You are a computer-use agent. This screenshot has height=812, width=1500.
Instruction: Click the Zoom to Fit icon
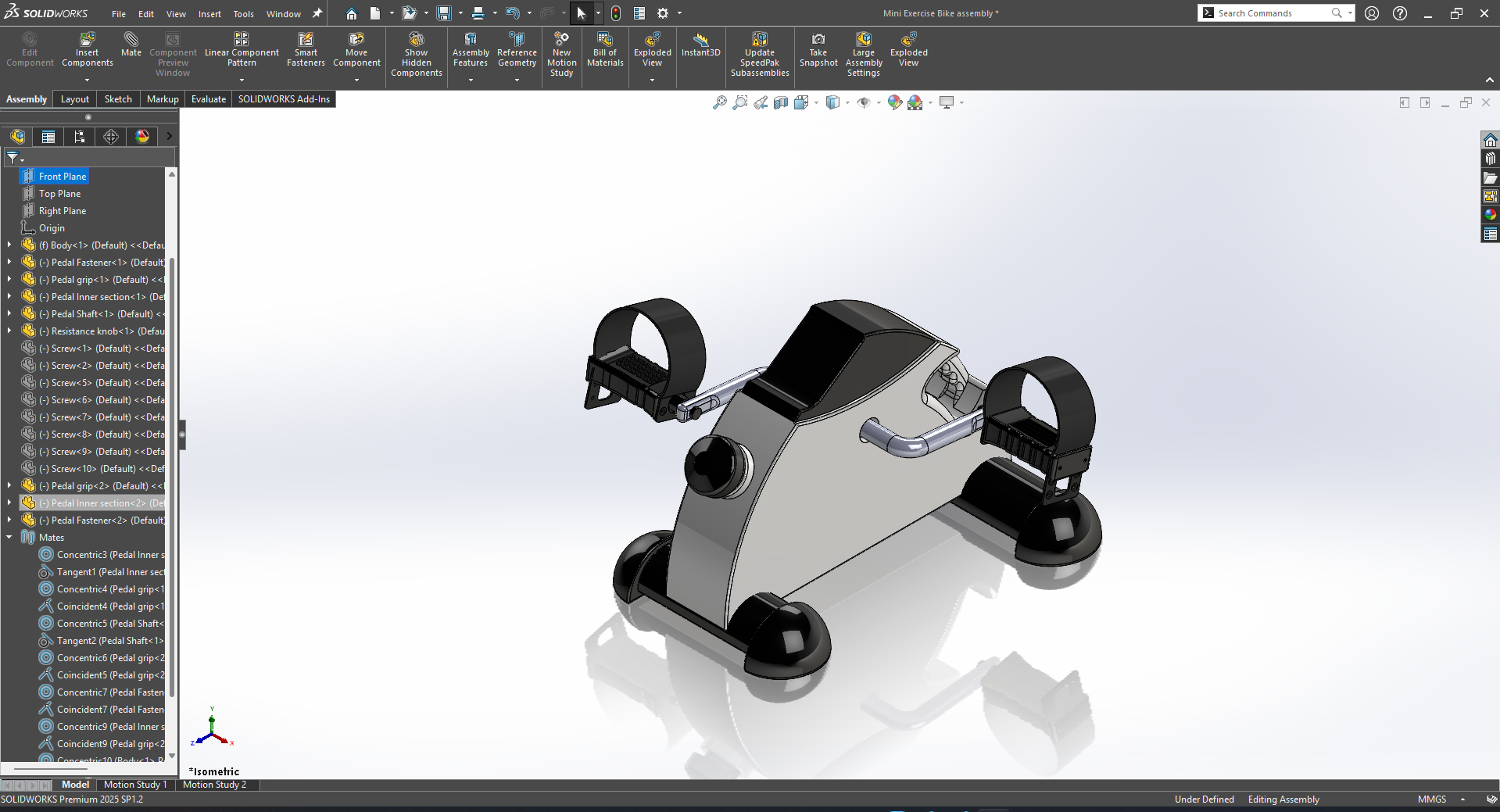[719, 102]
